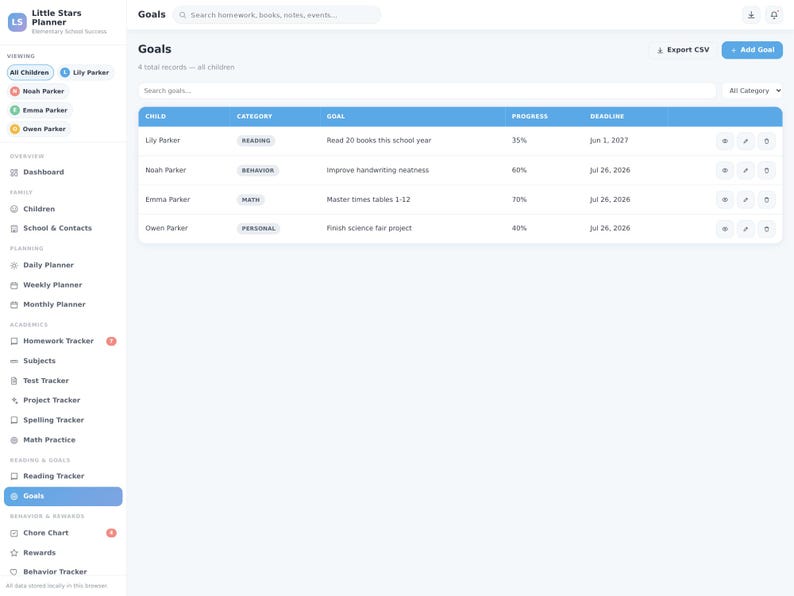Click the Homework Tracker count badge
794x596 pixels.
tap(111, 341)
